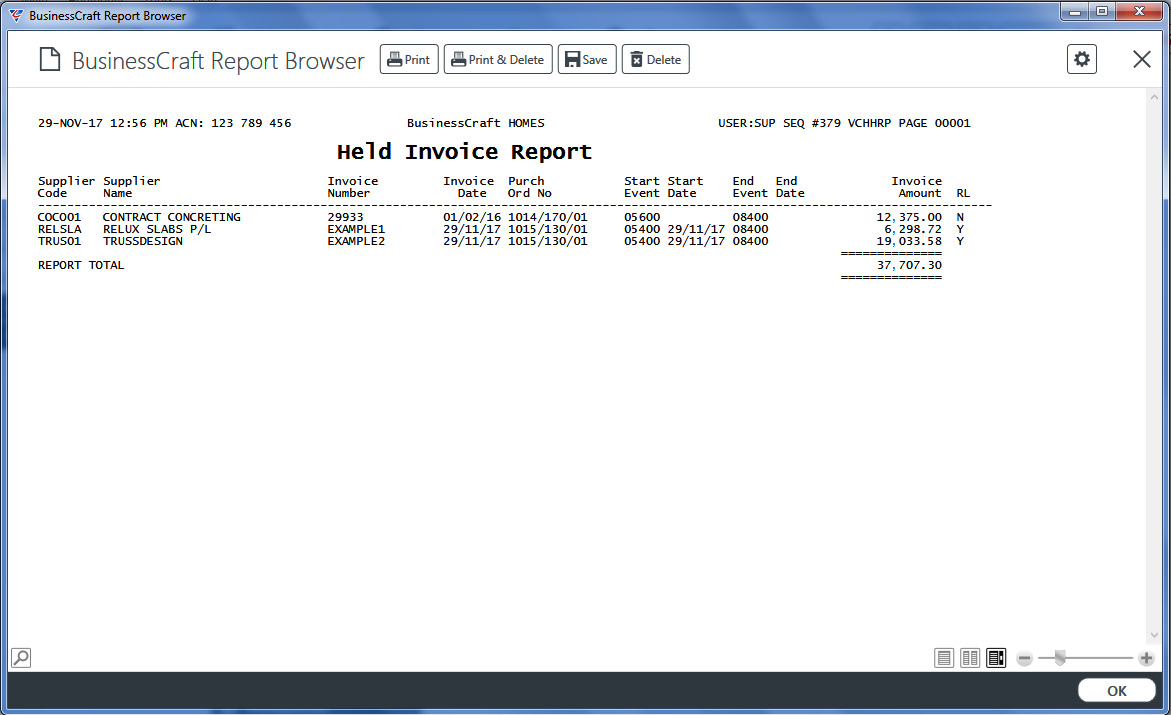Zoom out with the minus icon
Screen dimensions: 1171x715
pos(1025,658)
